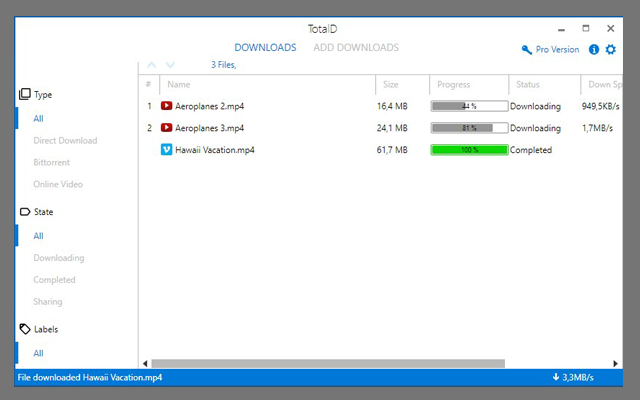Click the horizontal scrollbar right arrow

618,363
